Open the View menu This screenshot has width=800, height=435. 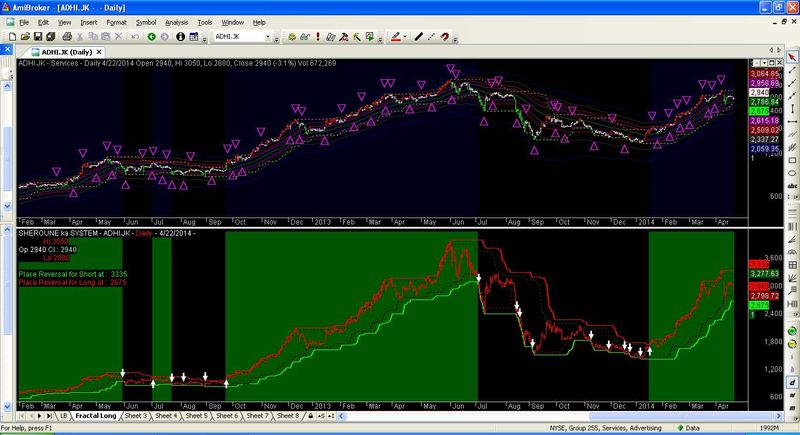pyautogui.click(x=64, y=22)
